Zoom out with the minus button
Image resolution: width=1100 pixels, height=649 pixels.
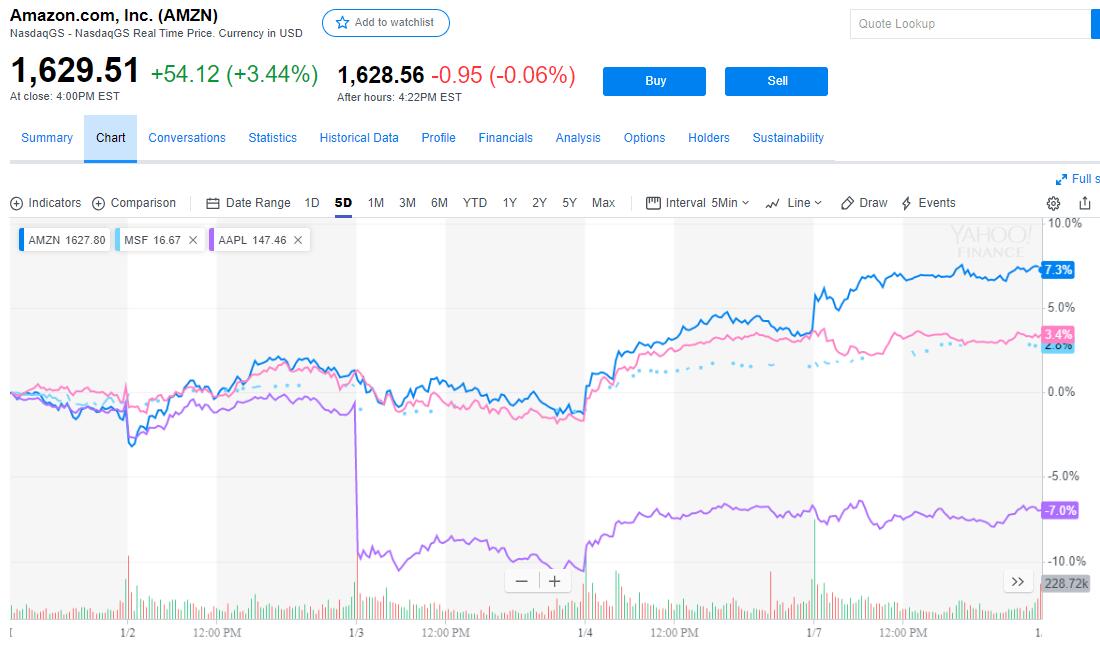pos(522,581)
